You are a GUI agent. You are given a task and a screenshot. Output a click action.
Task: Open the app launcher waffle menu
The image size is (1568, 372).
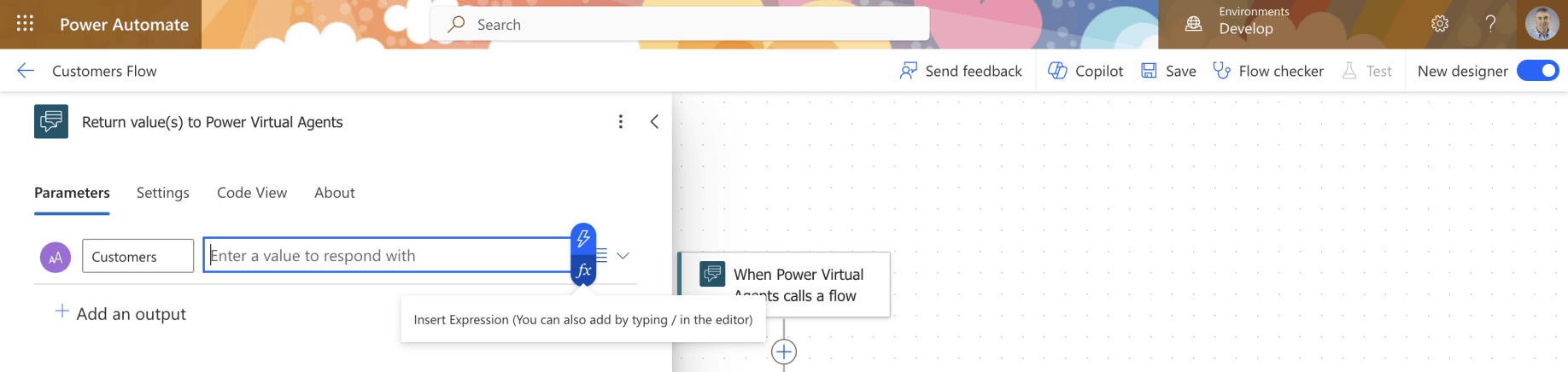click(25, 24)
